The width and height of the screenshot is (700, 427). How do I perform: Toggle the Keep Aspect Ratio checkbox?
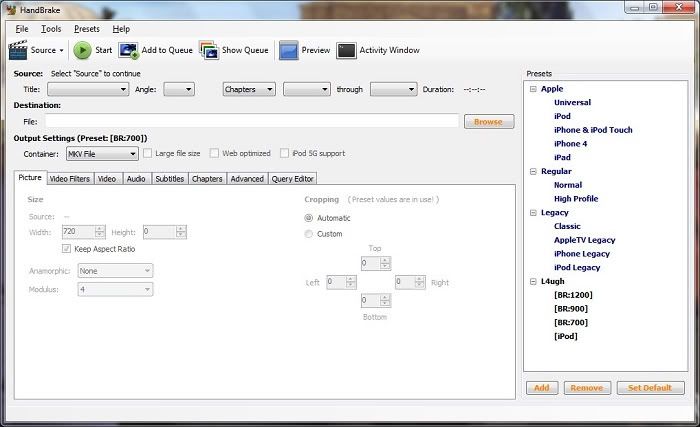tap(67, 249)
